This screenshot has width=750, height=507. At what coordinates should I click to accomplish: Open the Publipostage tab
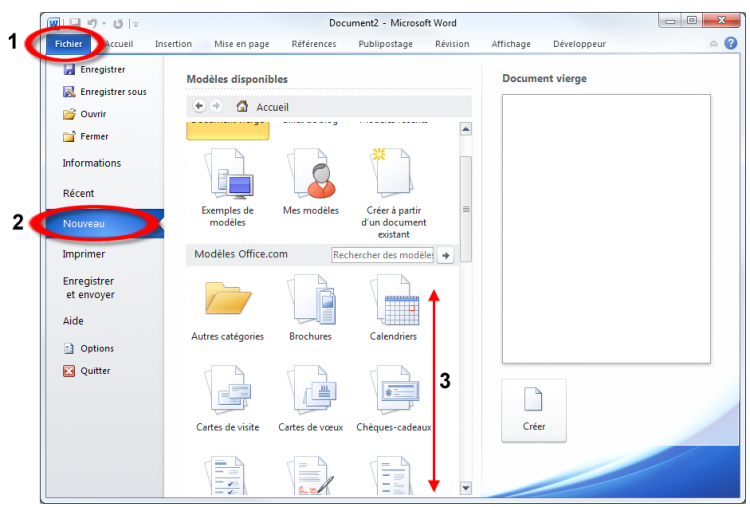(x=386, y=44)
